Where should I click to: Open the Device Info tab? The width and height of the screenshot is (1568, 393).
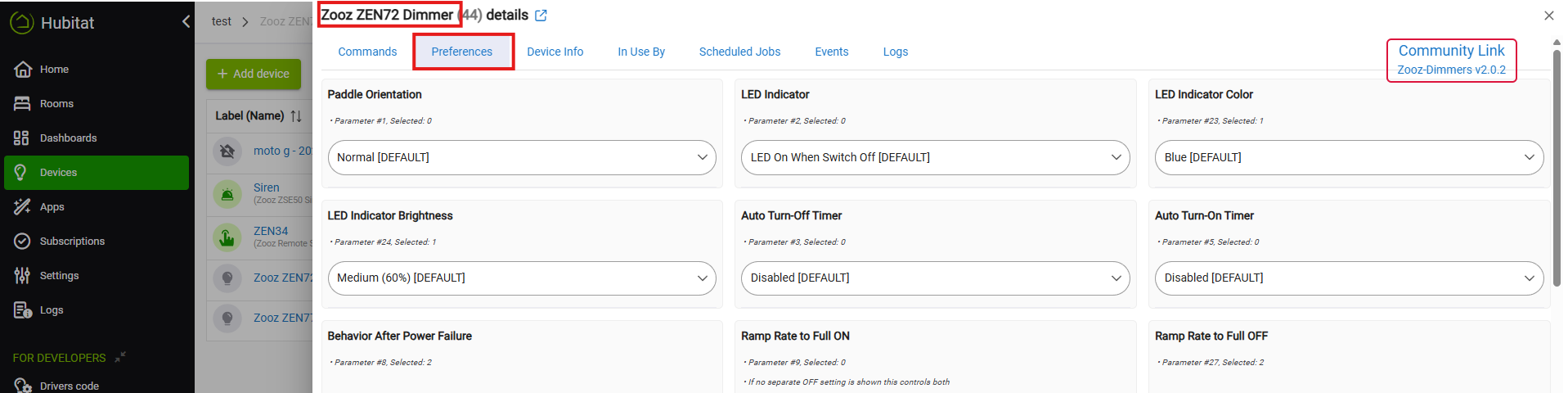555,52
